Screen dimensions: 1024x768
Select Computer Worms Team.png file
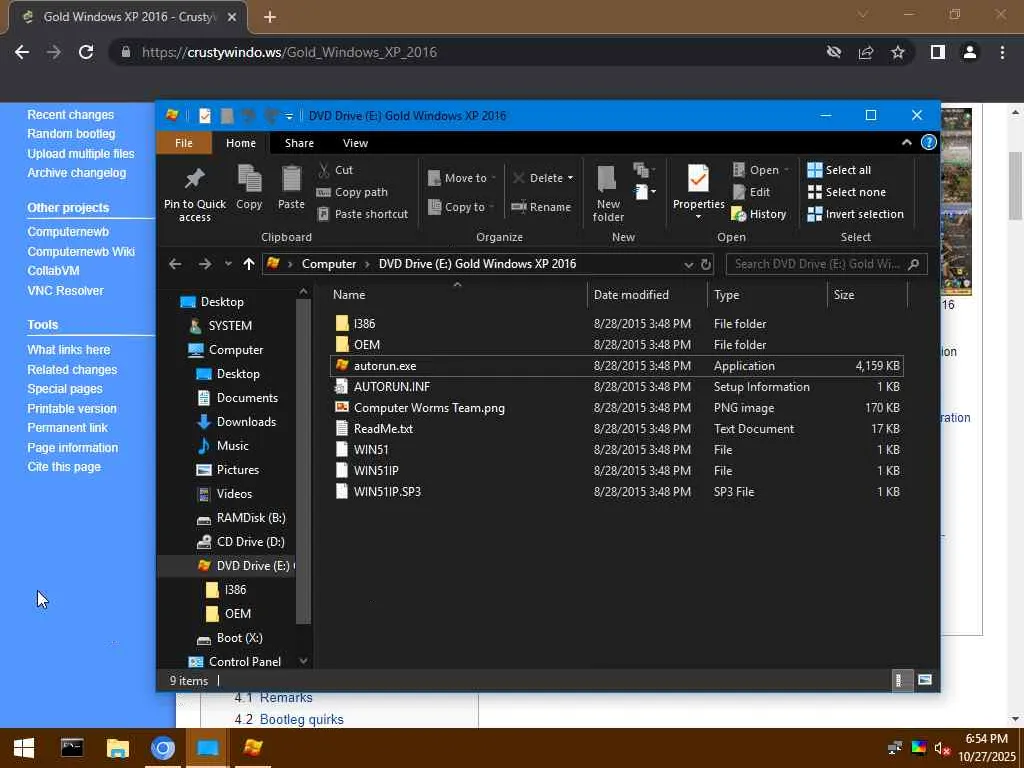(429, 408)
